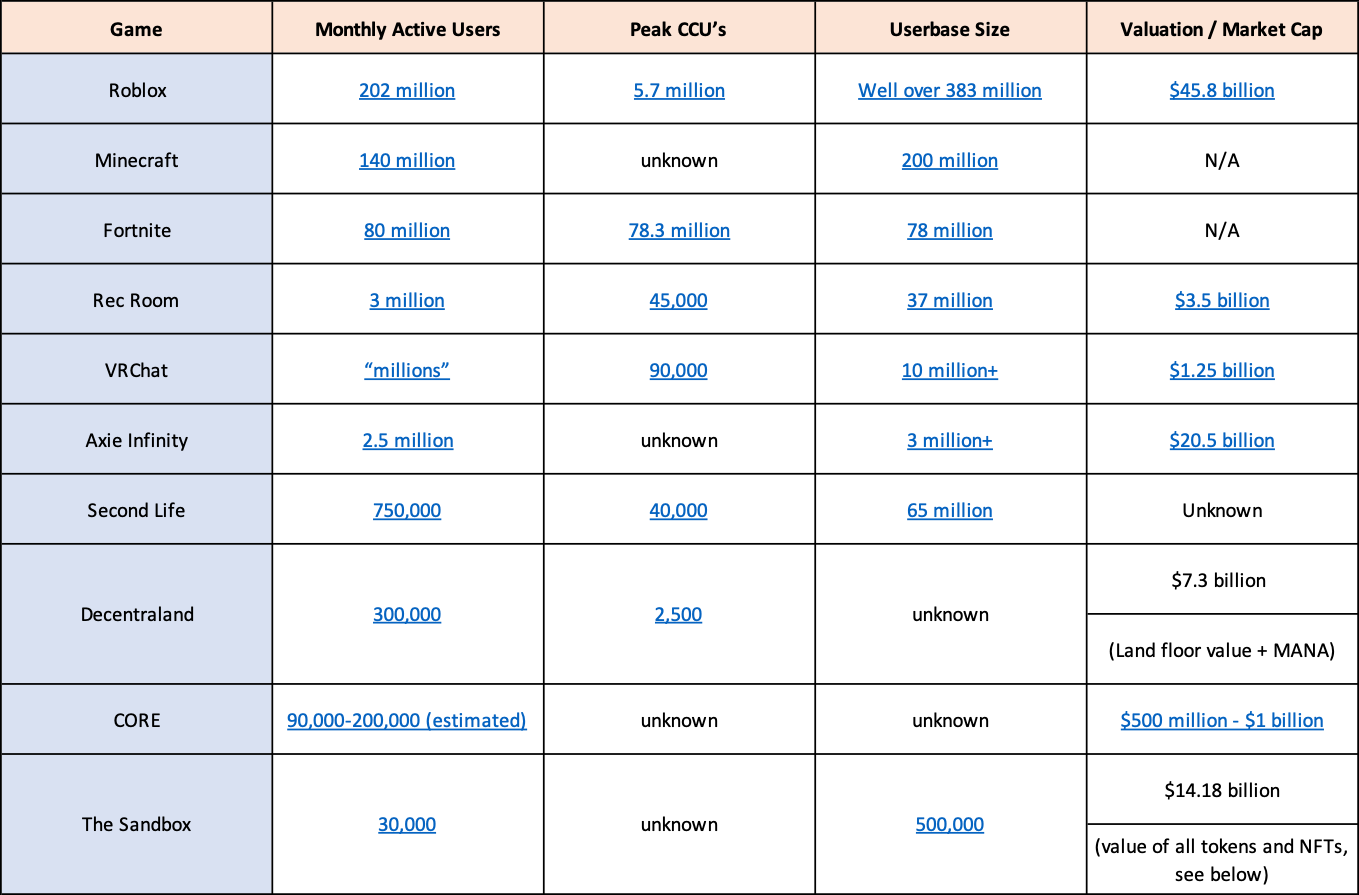Follow the 37 million userbase link
This screenshot has width=1359, height=895.
pos(950,300)
